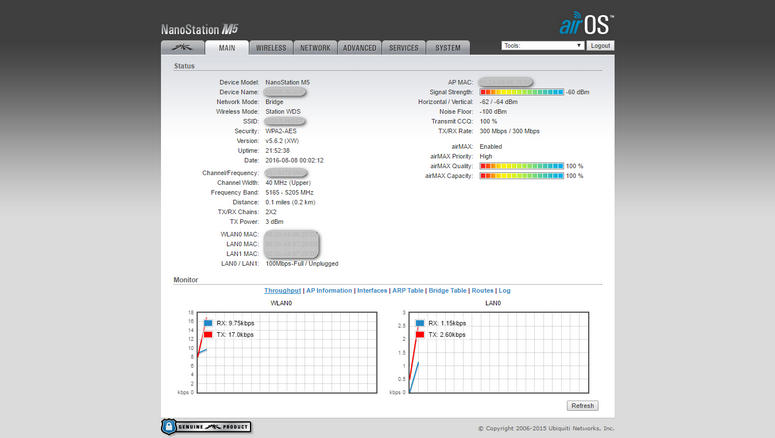The height and width of the screenshot is (438, 775).
Task: Click the Genuine Product badge
Action: click(x=205, y=427)
